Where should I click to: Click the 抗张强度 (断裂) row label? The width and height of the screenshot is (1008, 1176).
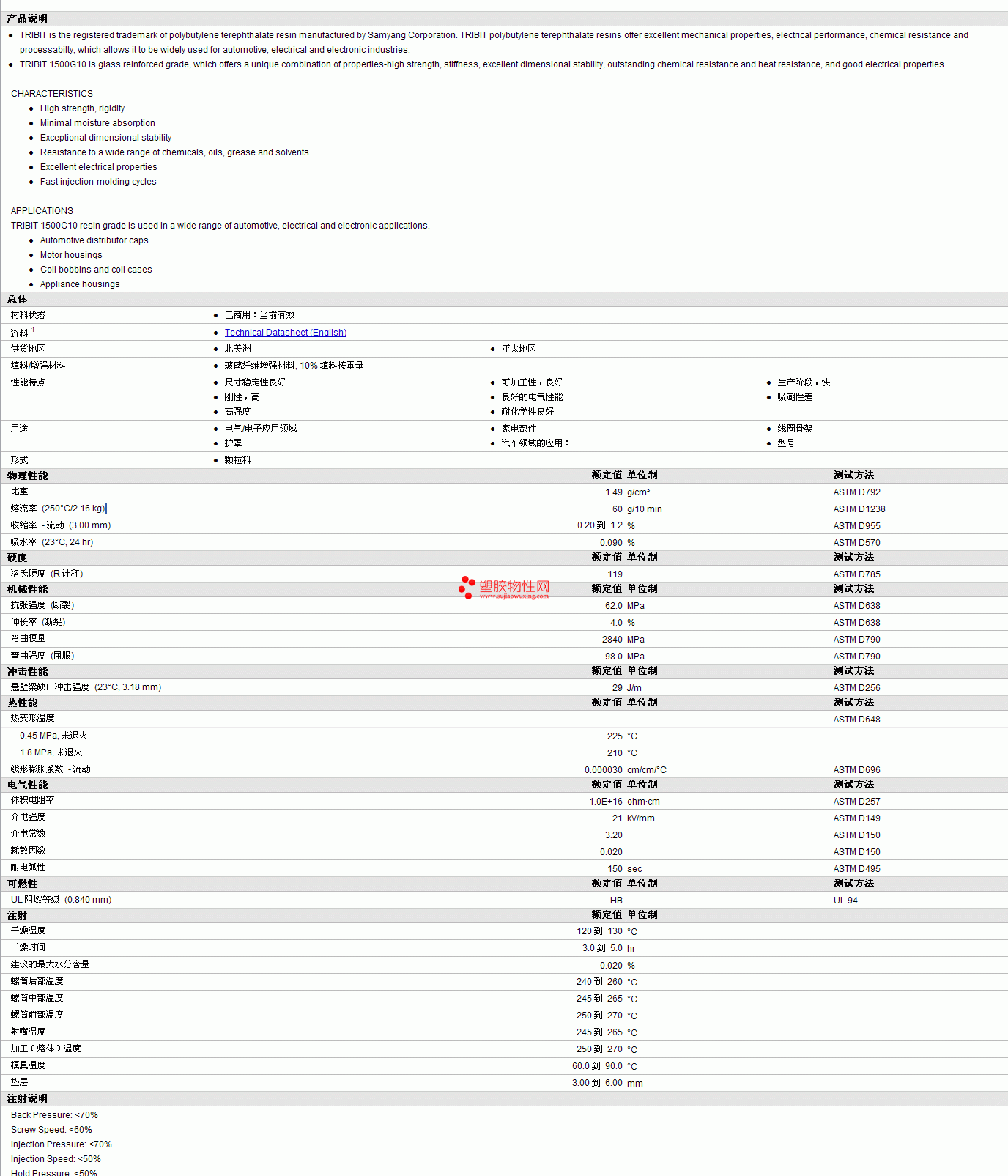click(42, 605)
